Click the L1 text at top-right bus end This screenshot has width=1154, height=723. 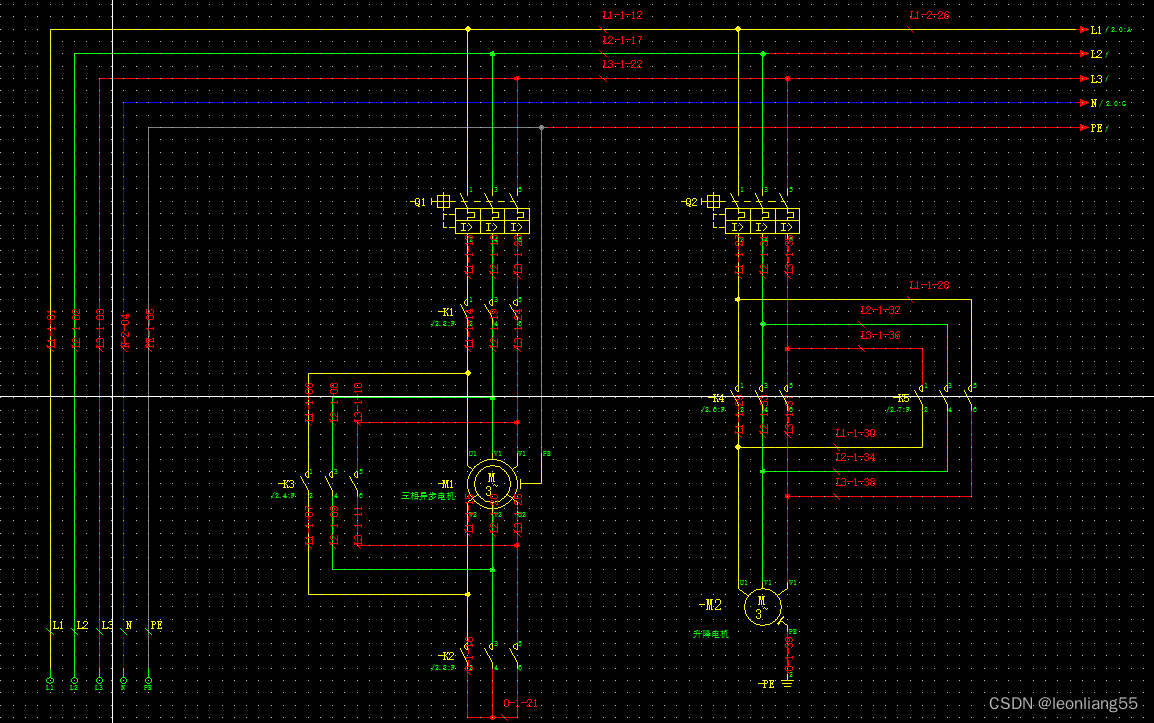1096,30
